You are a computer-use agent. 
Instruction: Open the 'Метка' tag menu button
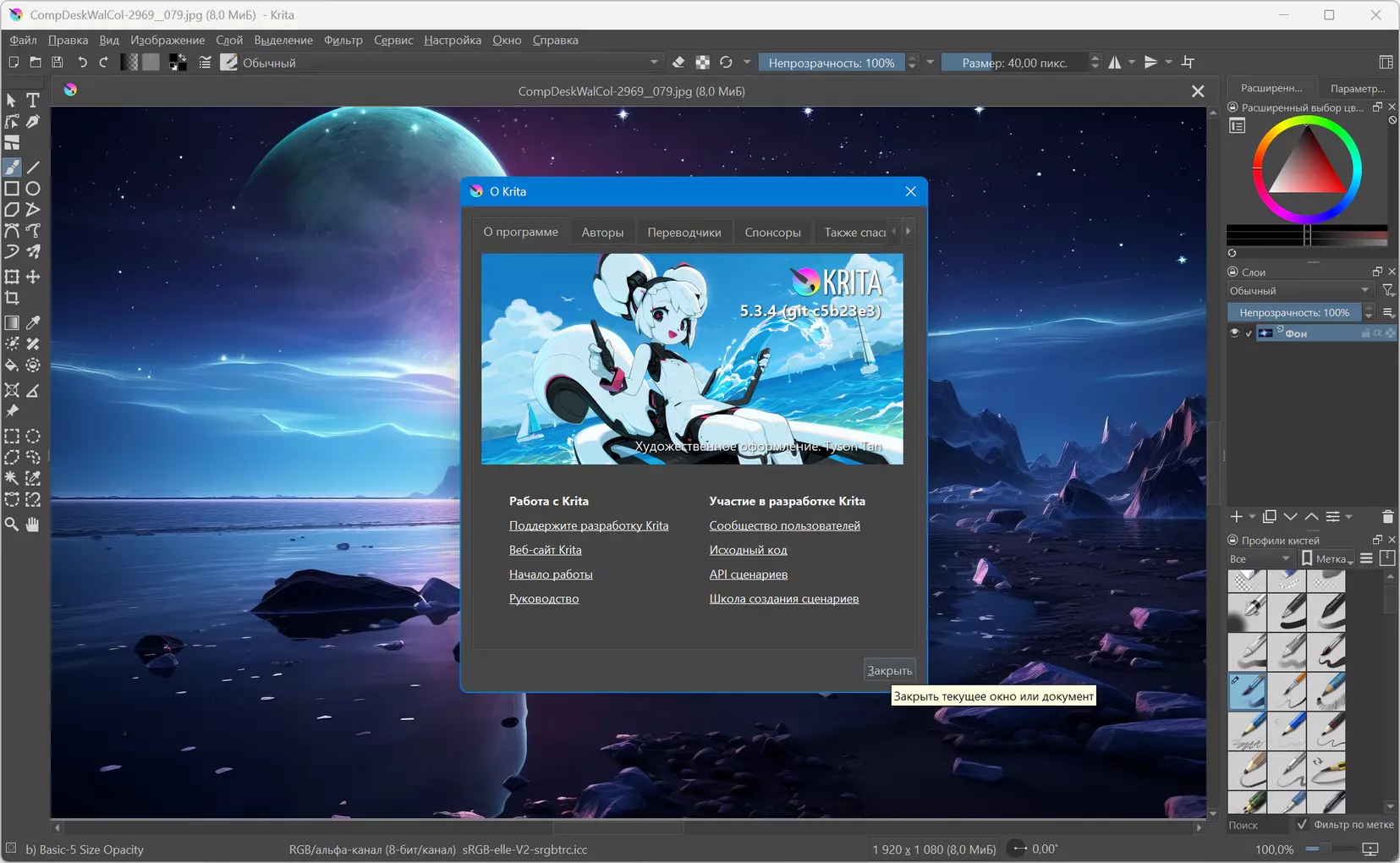click(1327, 558)
